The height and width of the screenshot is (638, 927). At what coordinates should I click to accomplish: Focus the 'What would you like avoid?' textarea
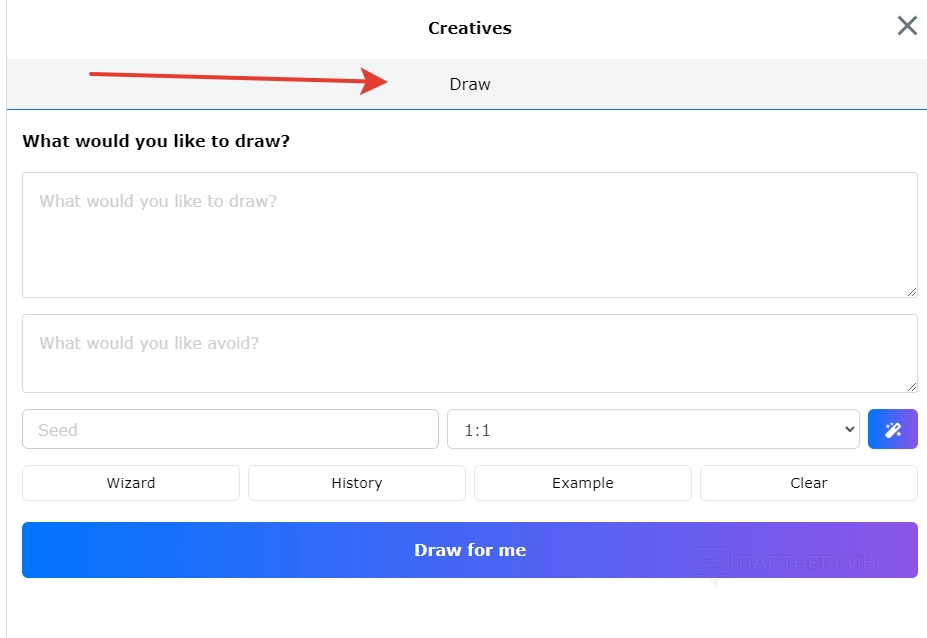point(470,354)
